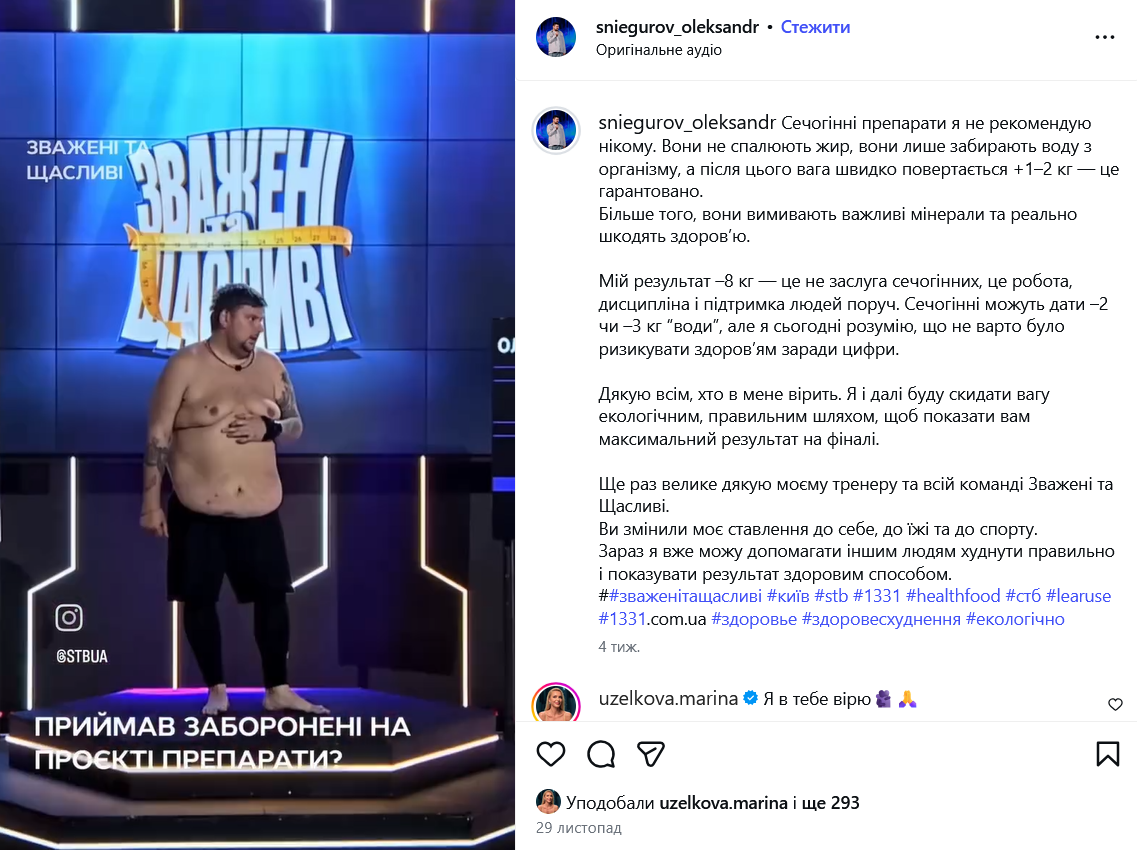Open the author avatar beside the caption

coord(556,131)
